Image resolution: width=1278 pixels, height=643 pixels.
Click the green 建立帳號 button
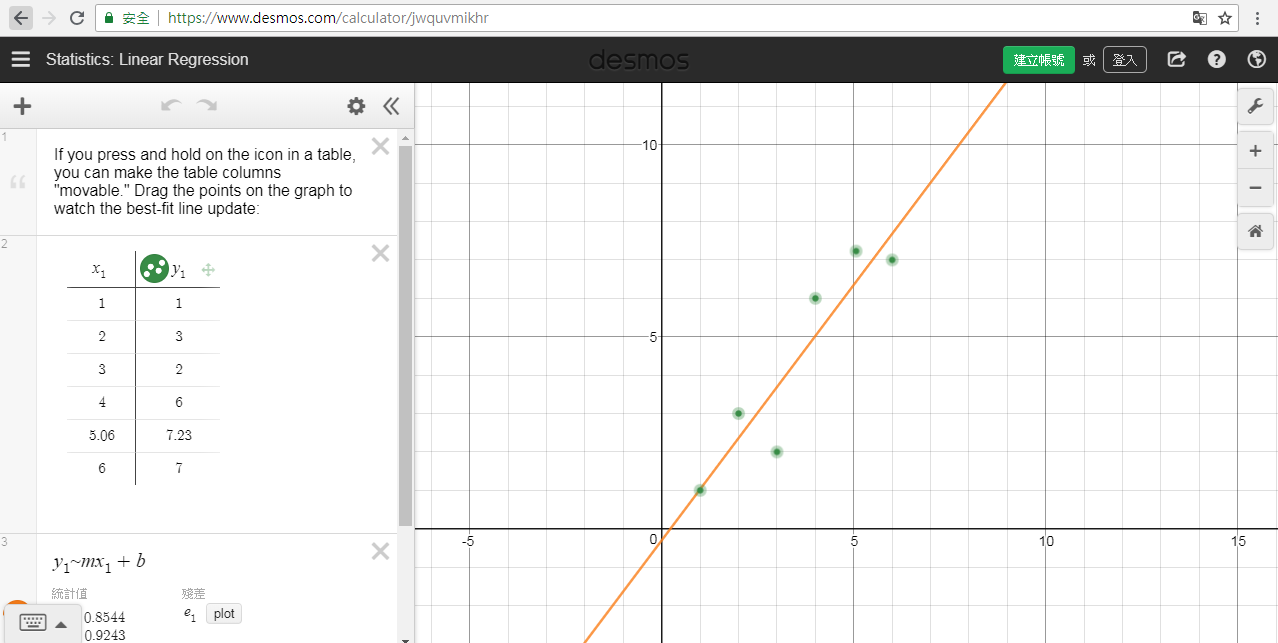[x=1039, y=60]
